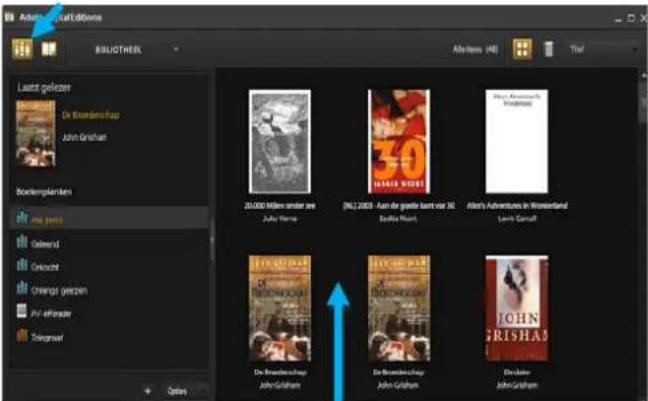Select the red John Grisham cover
This screenshot has height=401, width=648.
point(517,308)
